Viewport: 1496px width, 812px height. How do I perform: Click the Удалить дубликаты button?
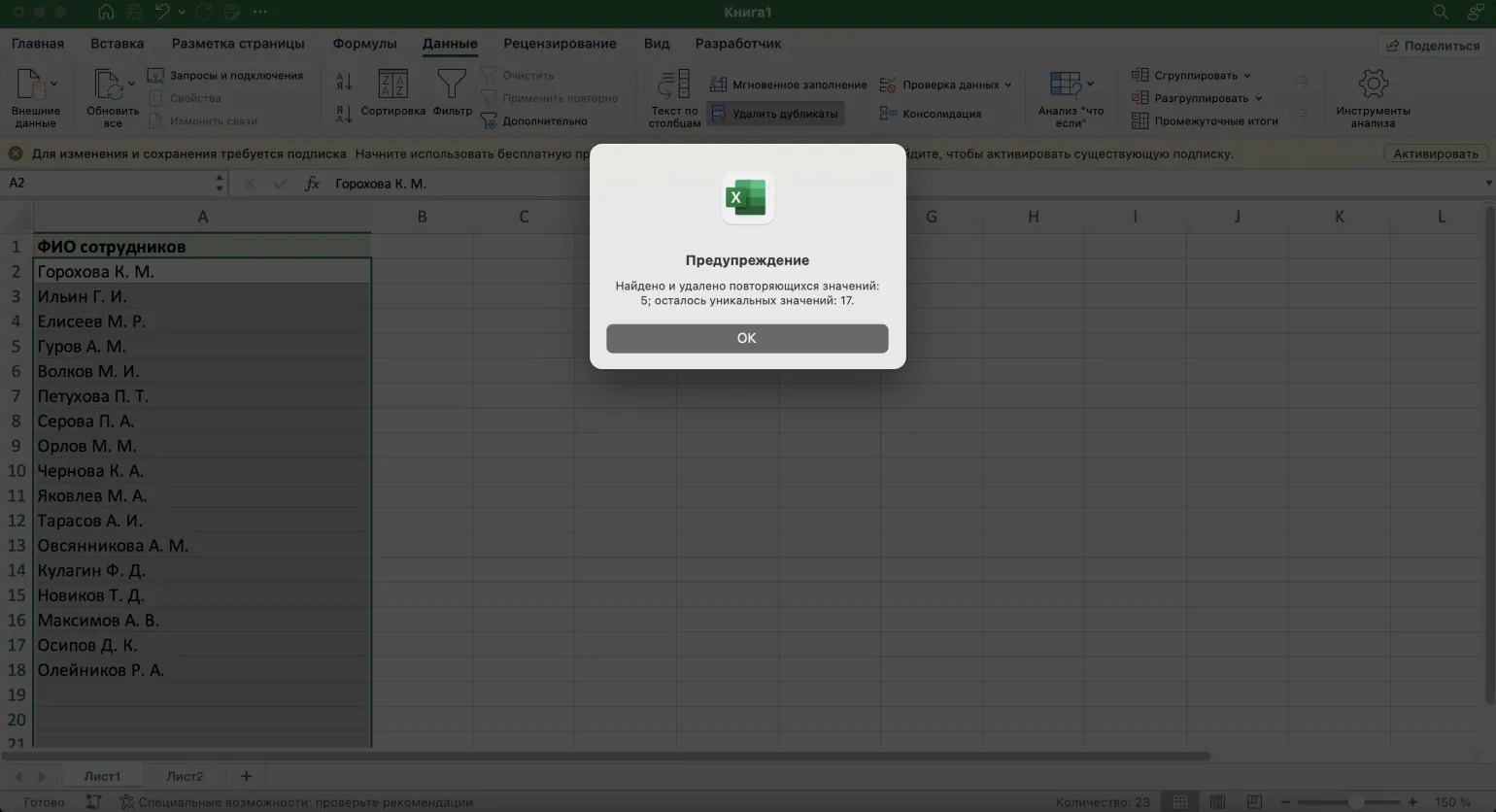774,114
